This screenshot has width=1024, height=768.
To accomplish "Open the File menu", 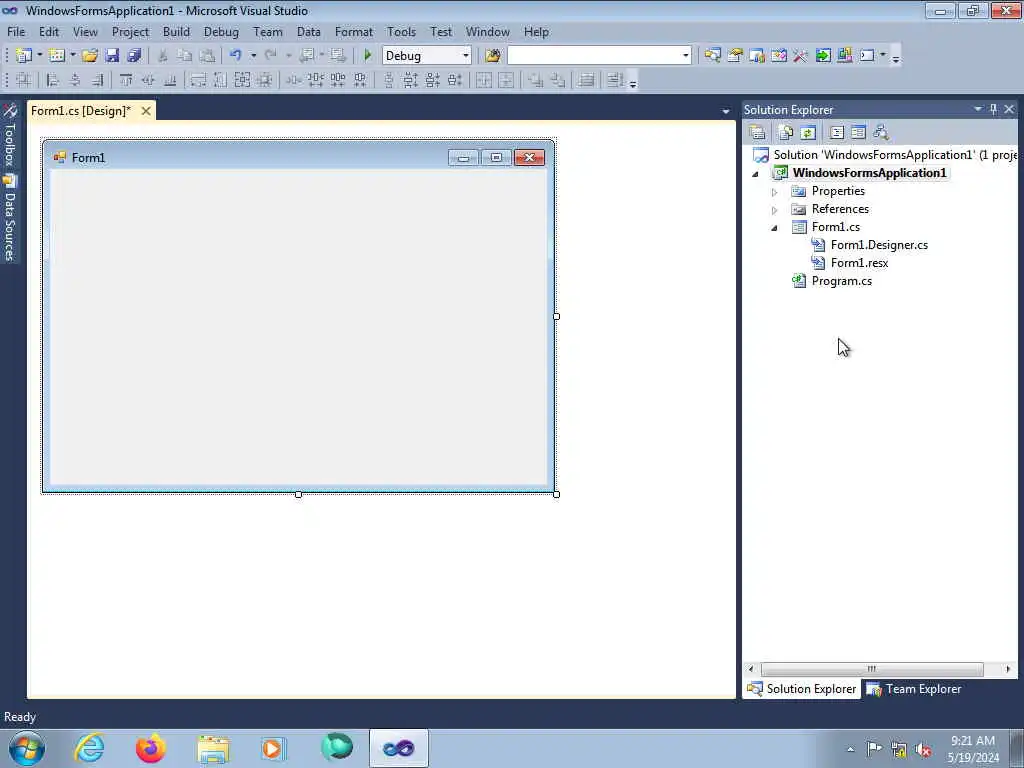I will click(x=16, y=31).
